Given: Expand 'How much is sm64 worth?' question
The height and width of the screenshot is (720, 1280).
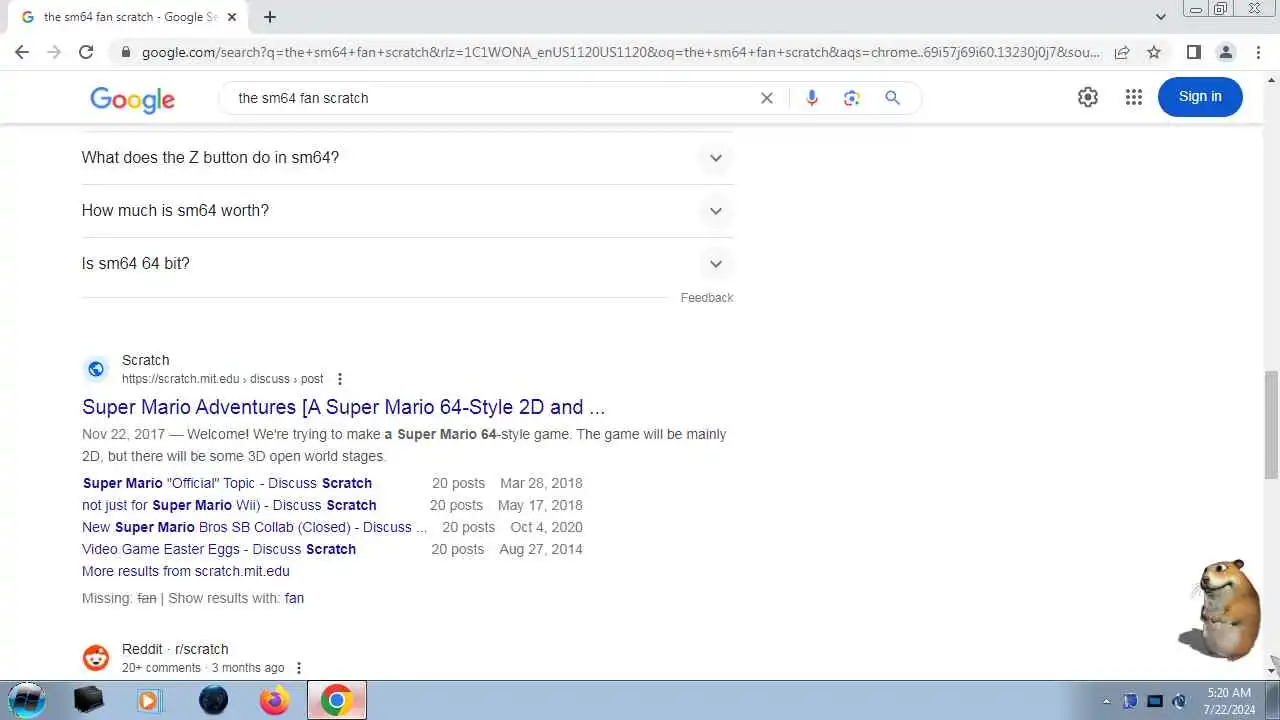Looking at the screenshot, I should [407, 211].
